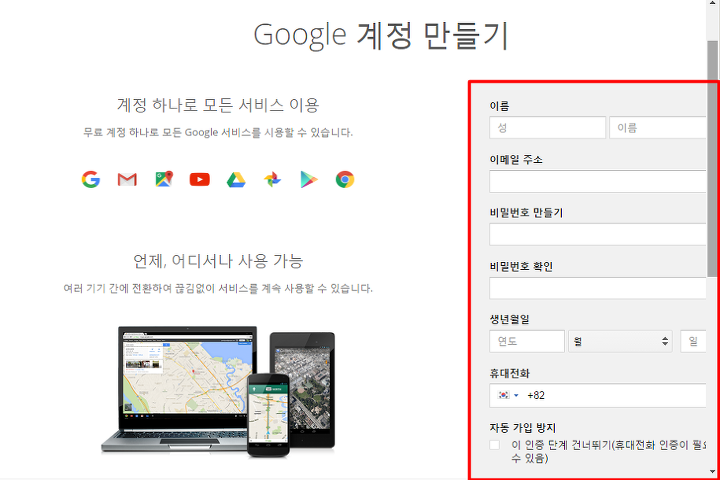Click the YouTube play icon

pos(200,179)
